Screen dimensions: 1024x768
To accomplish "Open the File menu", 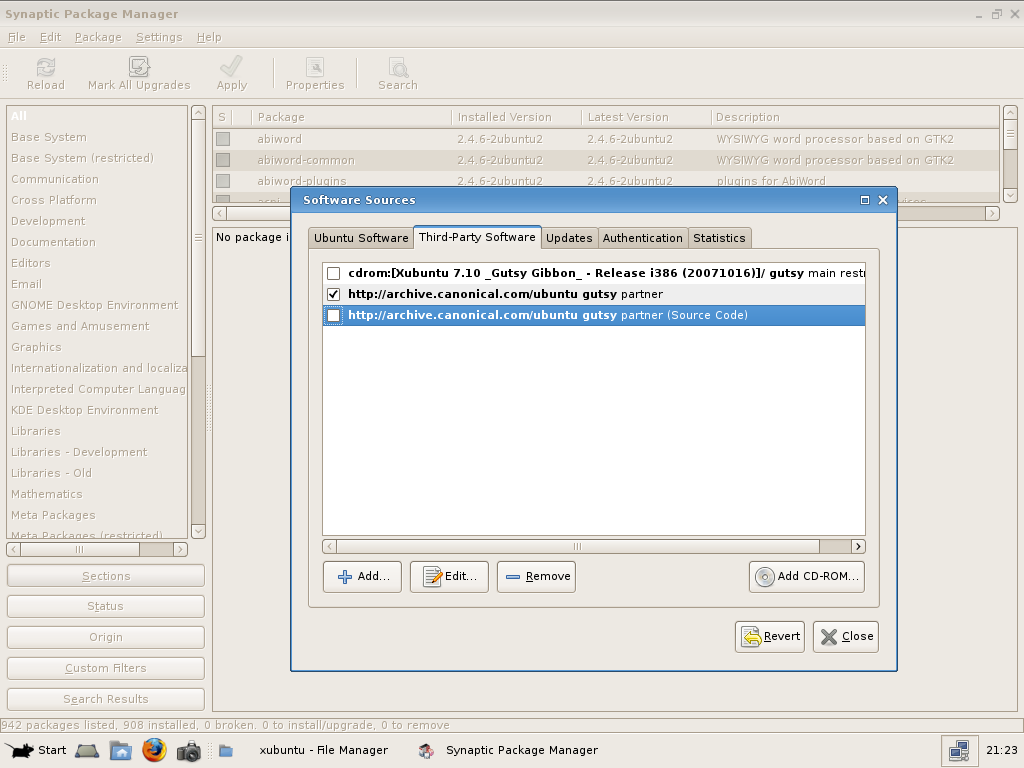I will click(x=16, y=37).
